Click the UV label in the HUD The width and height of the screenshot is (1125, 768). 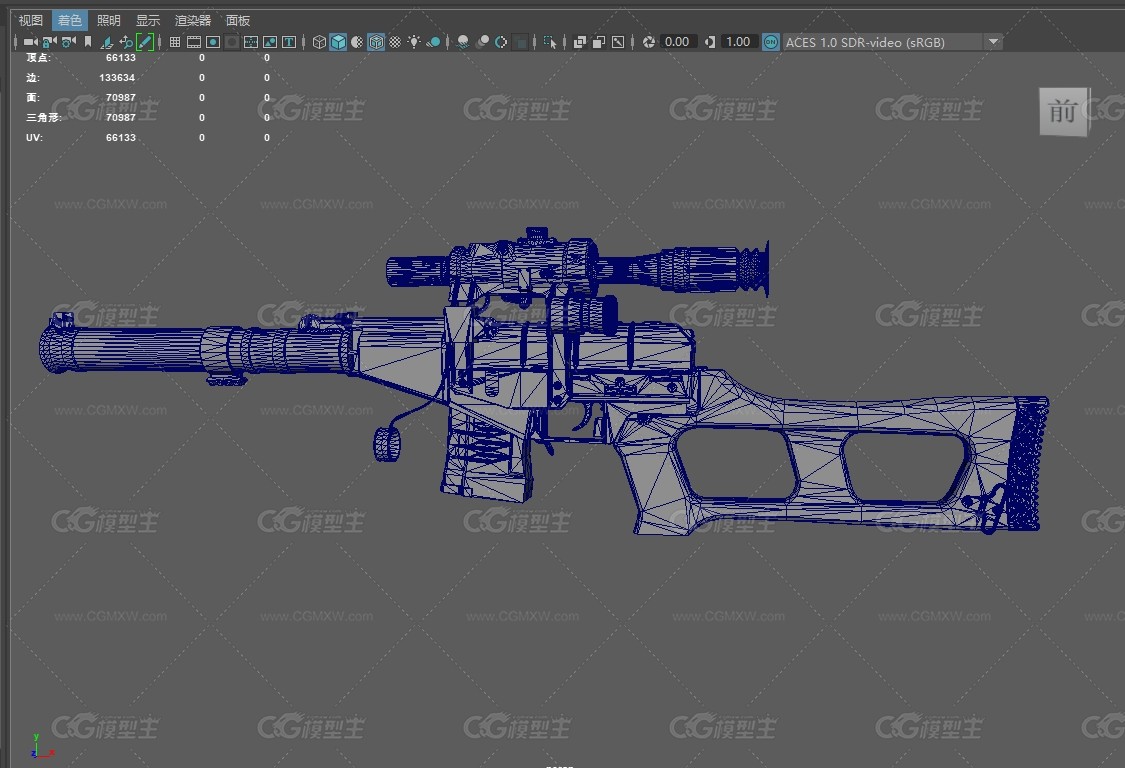pyautogui.click(x=34, y=138)
